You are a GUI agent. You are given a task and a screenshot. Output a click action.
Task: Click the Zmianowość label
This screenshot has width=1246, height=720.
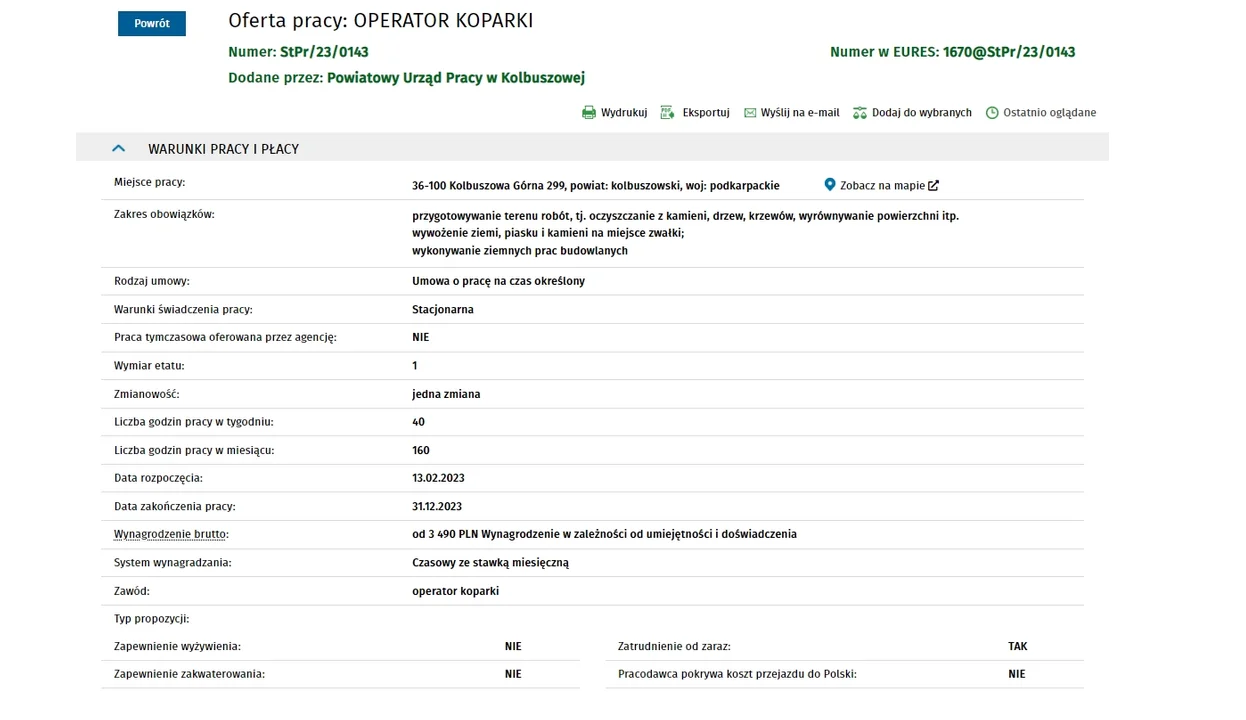(x=147, y=394)
